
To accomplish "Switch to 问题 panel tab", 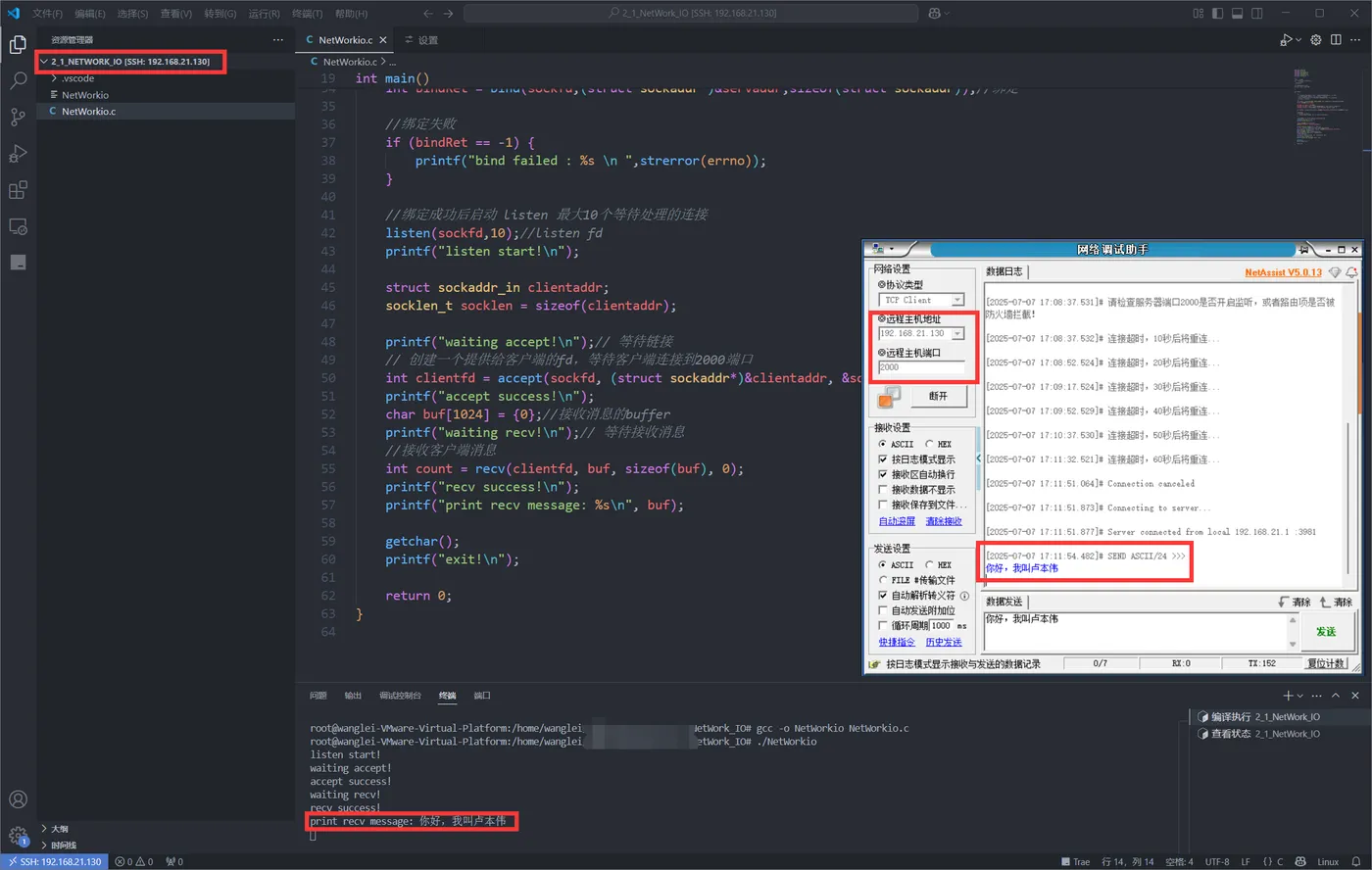I will [318, 695].
